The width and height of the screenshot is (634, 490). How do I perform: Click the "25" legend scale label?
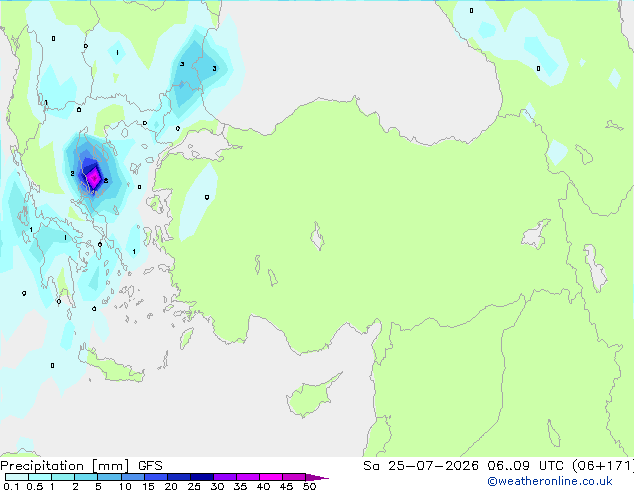click(x=194, y=486)
